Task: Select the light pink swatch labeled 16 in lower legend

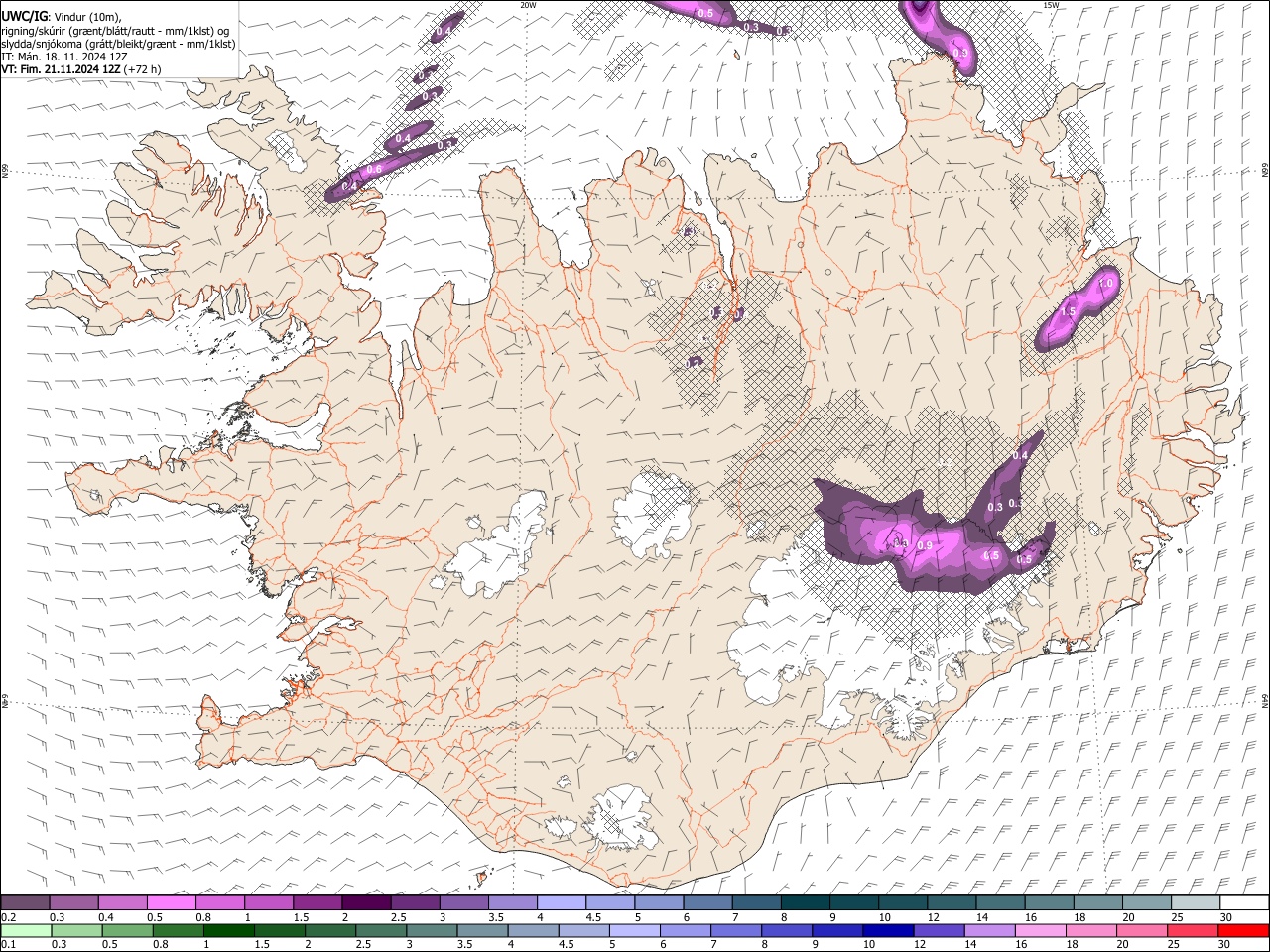Action: [1039, 931]
